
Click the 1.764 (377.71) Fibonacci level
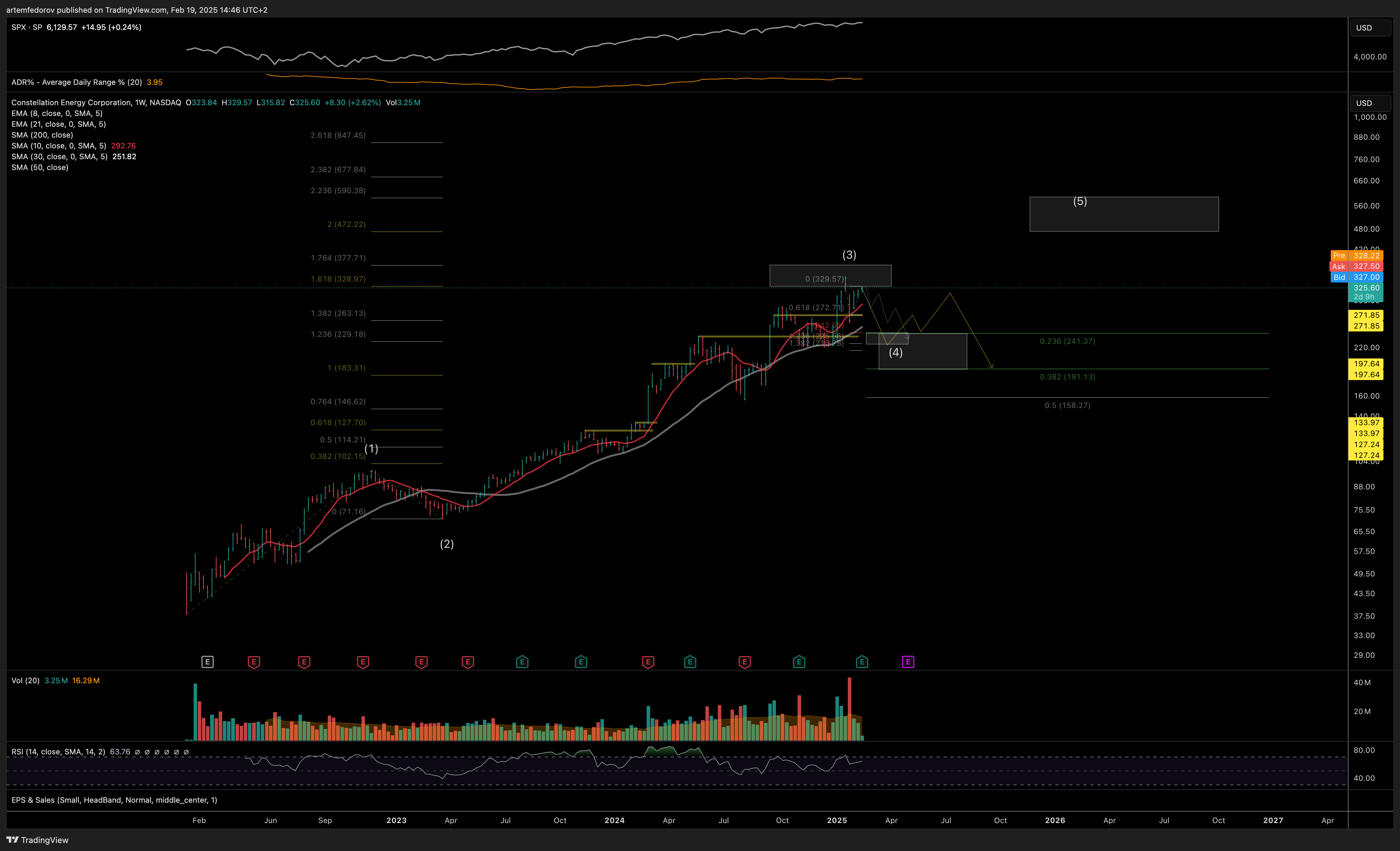coord(338,258)
